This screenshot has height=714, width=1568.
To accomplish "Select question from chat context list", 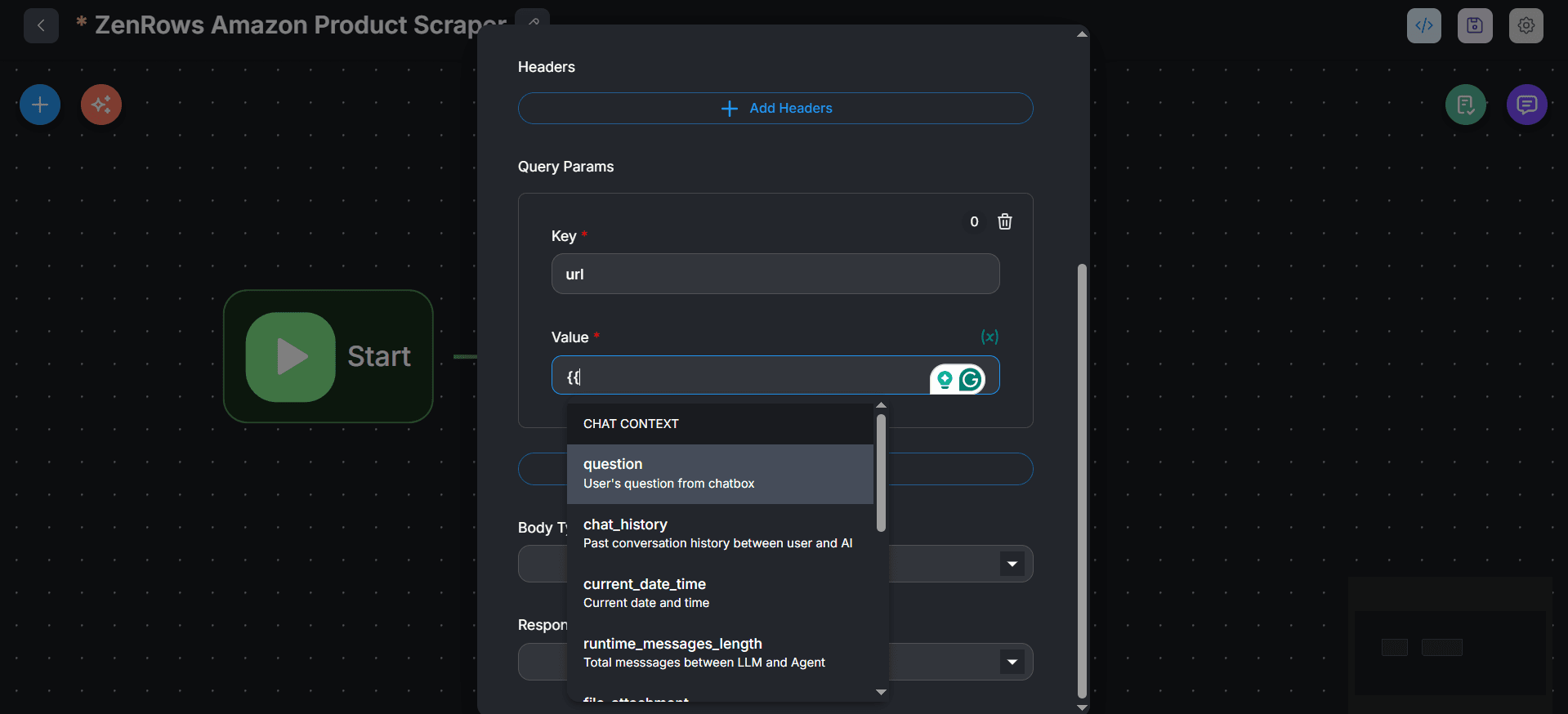I will click(720, 474).
